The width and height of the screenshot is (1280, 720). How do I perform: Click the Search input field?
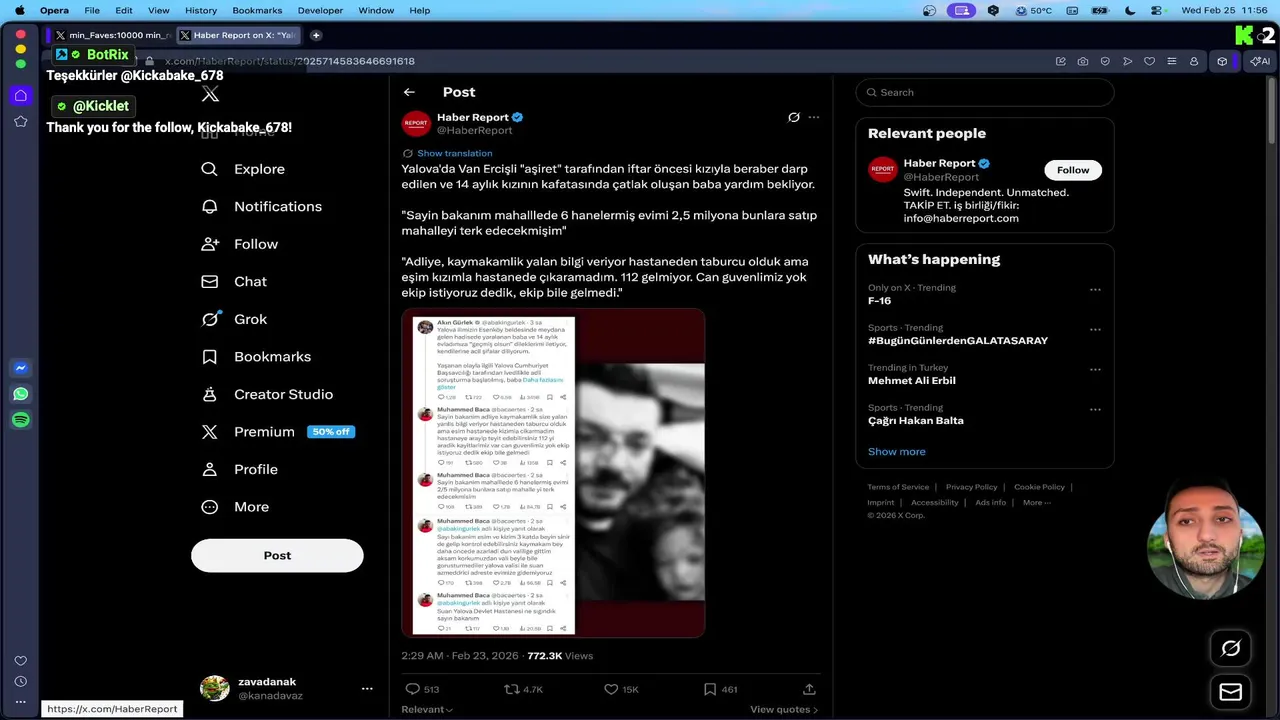tap(985, 92)
